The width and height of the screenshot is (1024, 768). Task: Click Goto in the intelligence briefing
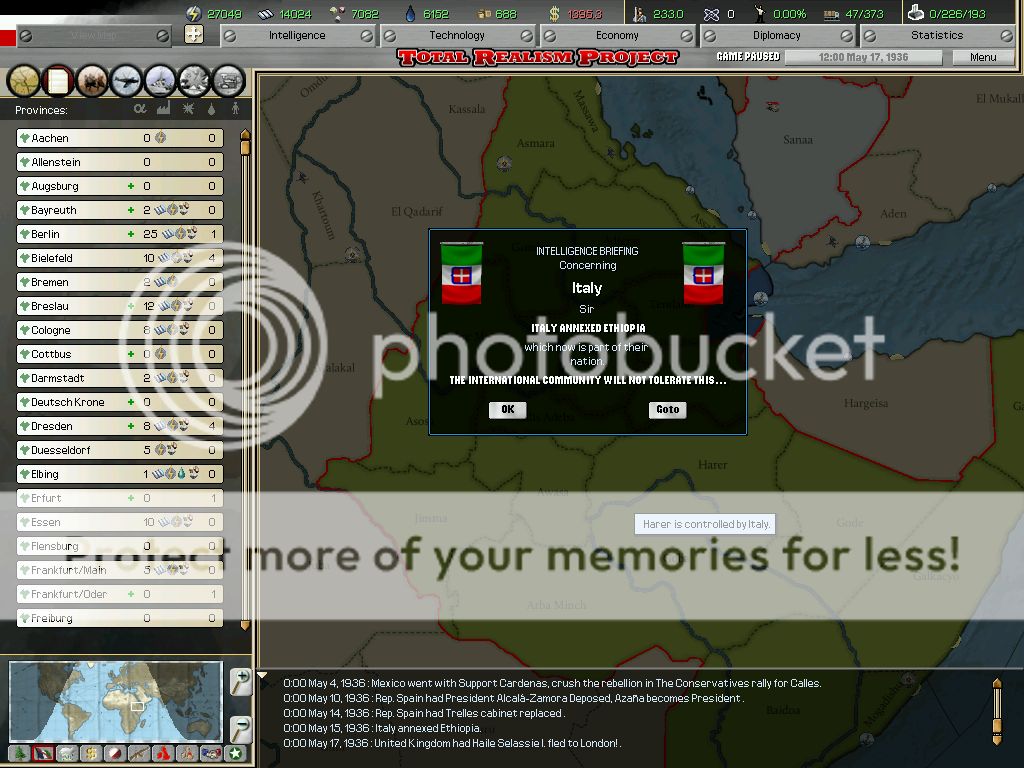(667, 409)
